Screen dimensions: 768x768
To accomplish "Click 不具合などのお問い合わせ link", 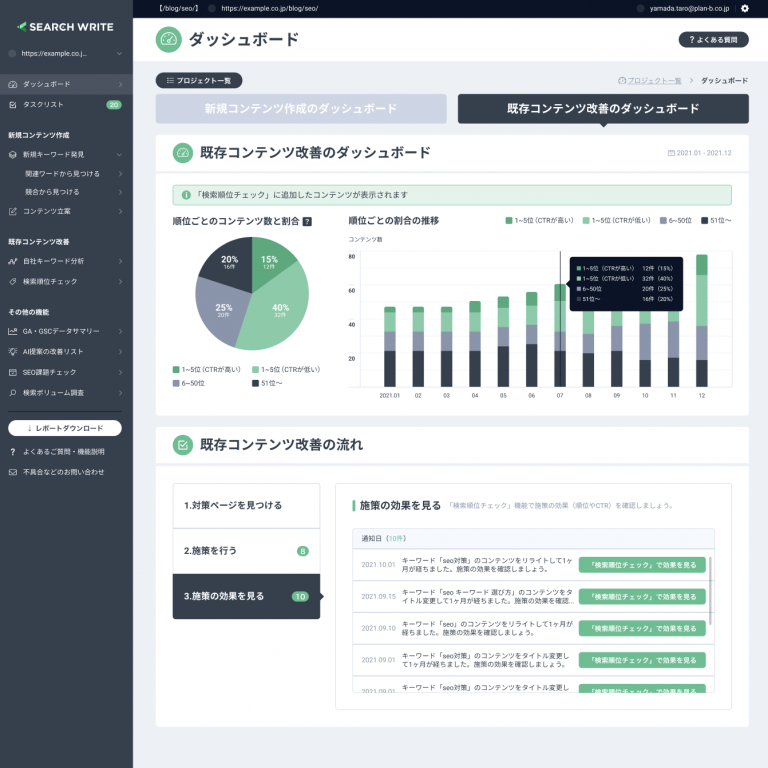I will point(63,472).
